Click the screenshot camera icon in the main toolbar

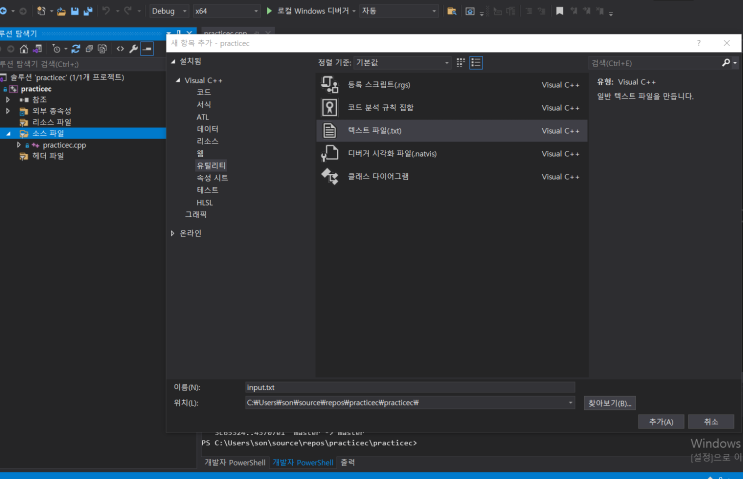470,11
